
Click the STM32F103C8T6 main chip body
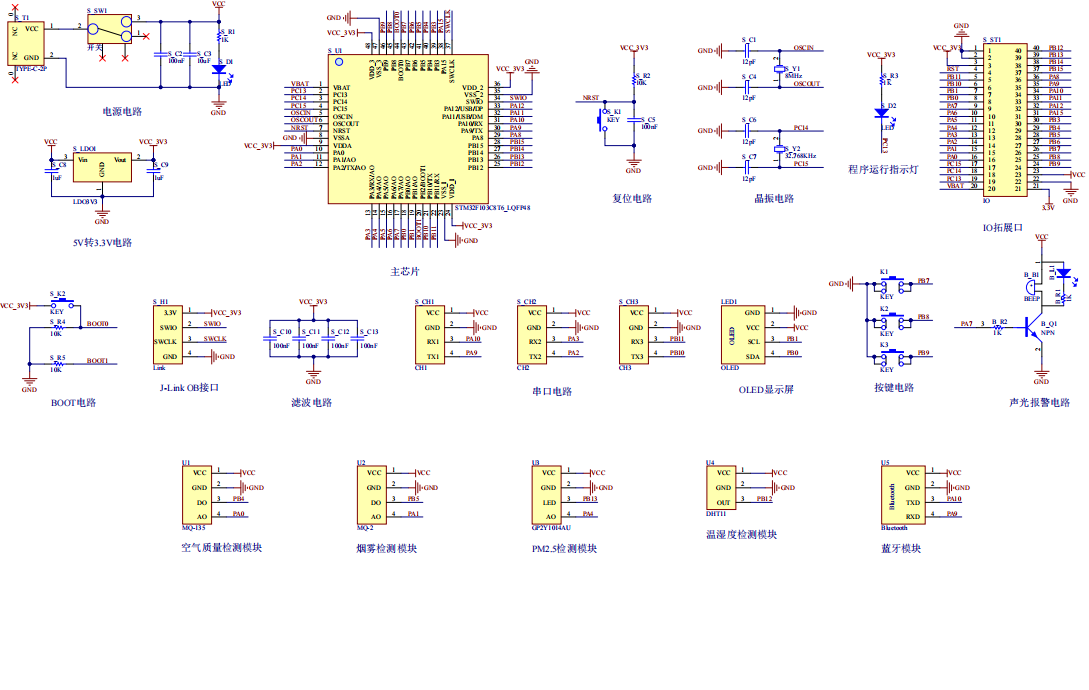tap(408, 129)
